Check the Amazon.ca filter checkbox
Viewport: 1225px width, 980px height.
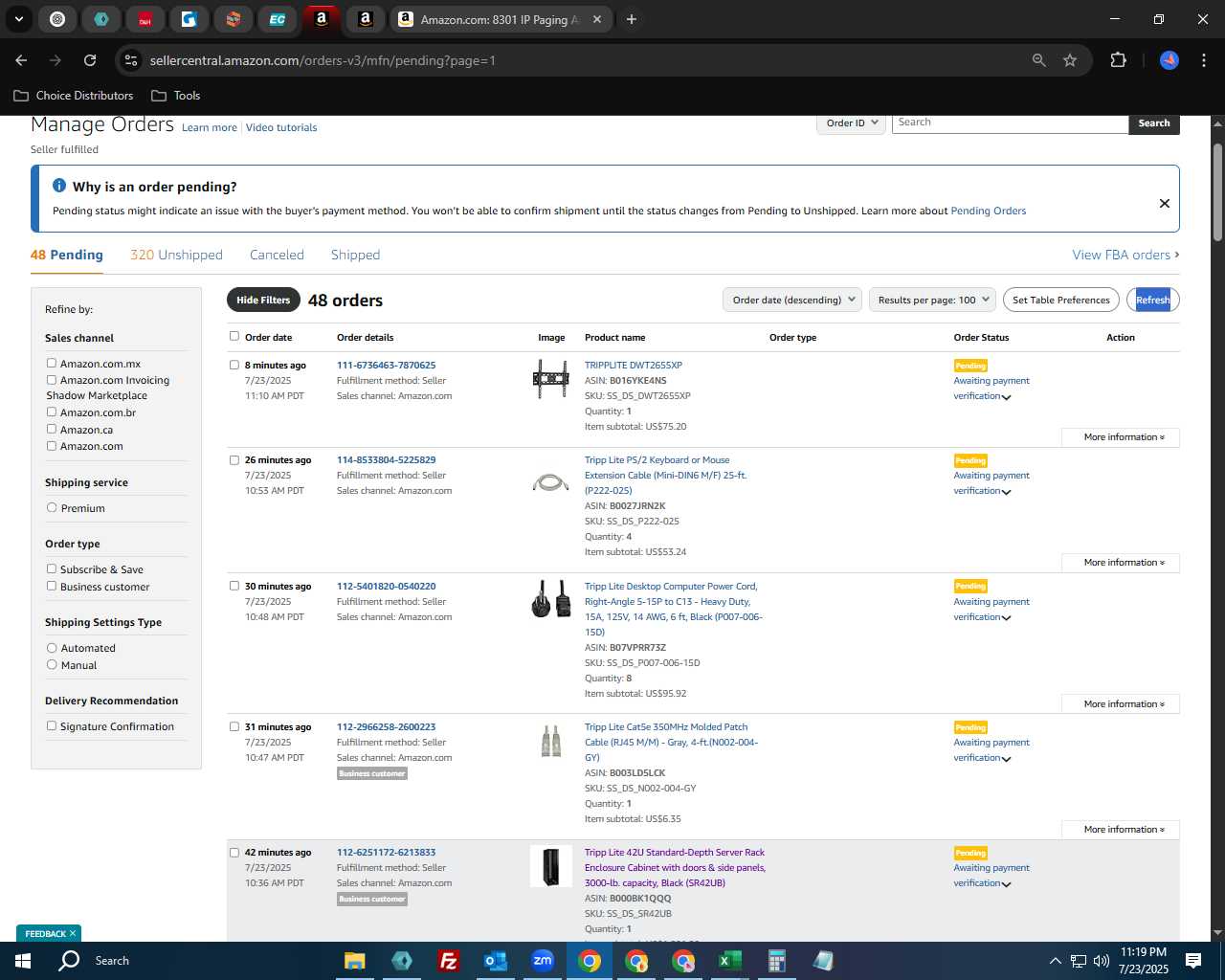pyautogui.click(x=52, y=429)
